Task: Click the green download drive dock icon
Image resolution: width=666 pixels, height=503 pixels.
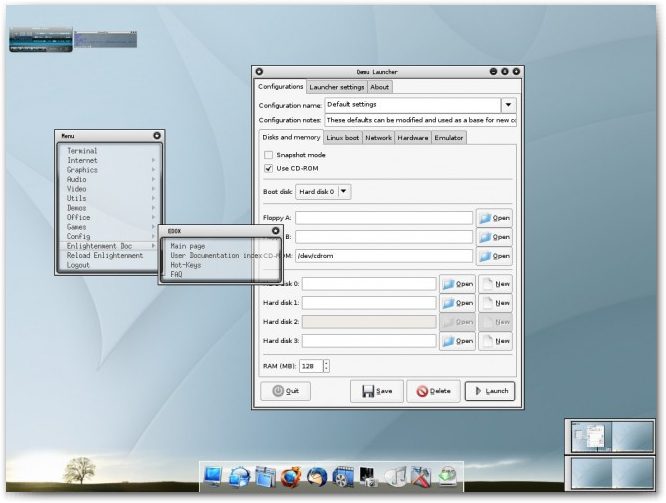Action: pos(447,477)
